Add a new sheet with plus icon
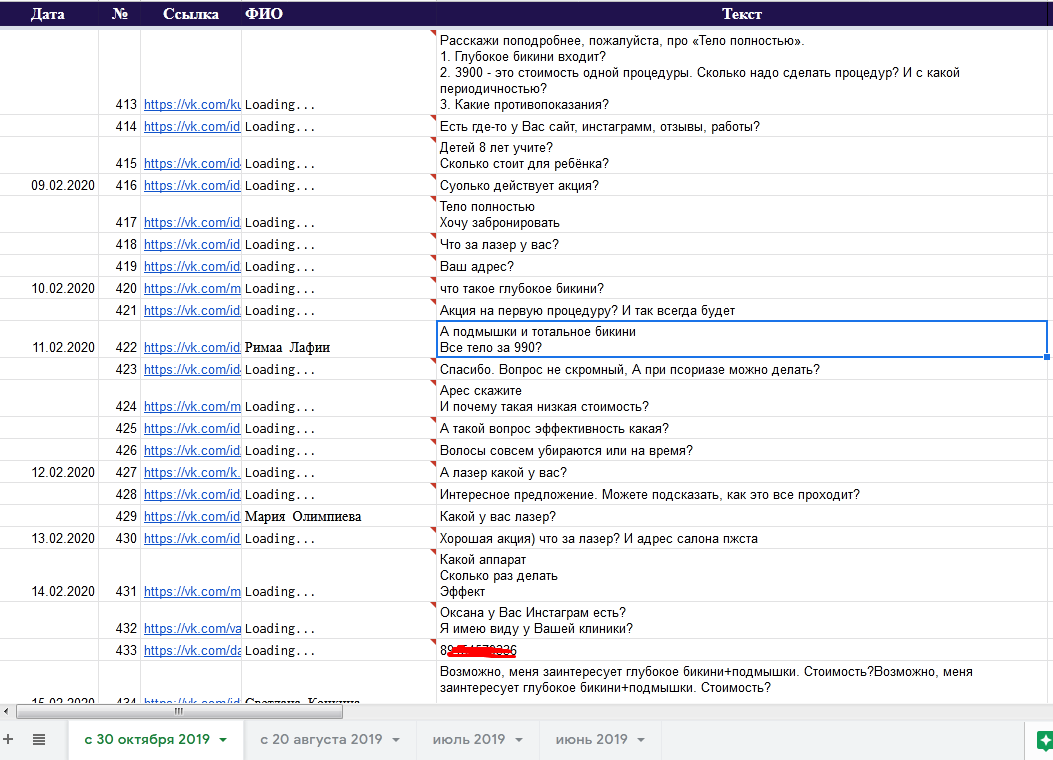 point(8,739)
